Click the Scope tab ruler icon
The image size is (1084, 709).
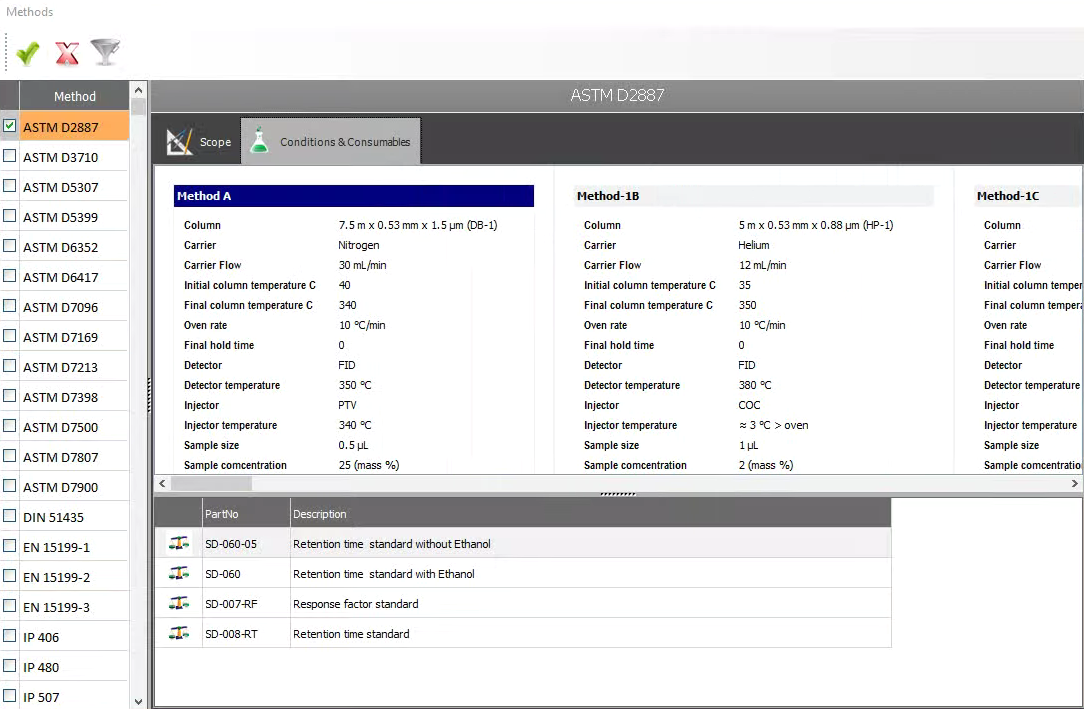[179, 142]
